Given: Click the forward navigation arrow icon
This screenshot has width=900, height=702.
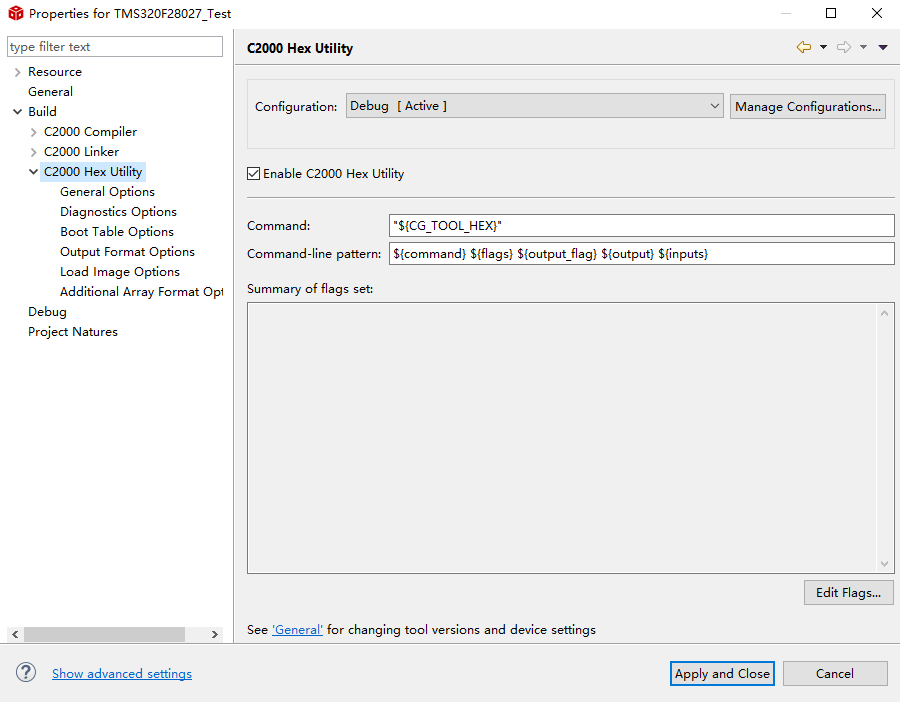Looking at the screenshot, I should 844,47.
